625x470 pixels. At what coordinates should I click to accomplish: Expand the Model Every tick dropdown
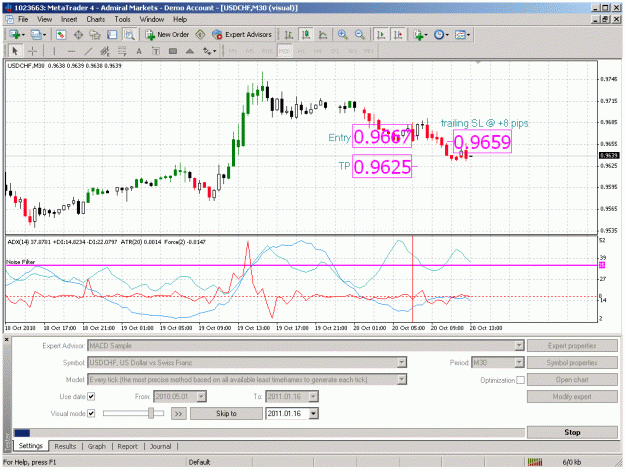coord(402,380)
